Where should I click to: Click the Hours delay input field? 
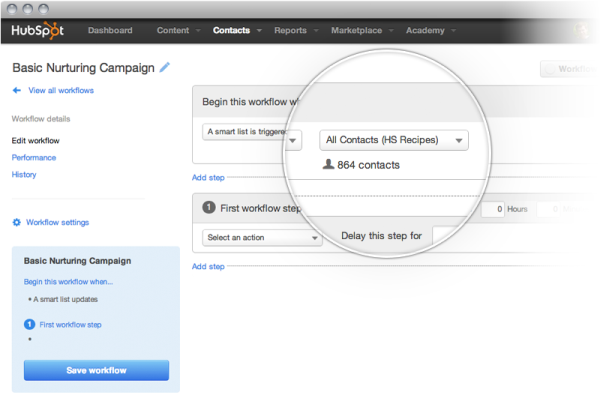coord(493,209)
